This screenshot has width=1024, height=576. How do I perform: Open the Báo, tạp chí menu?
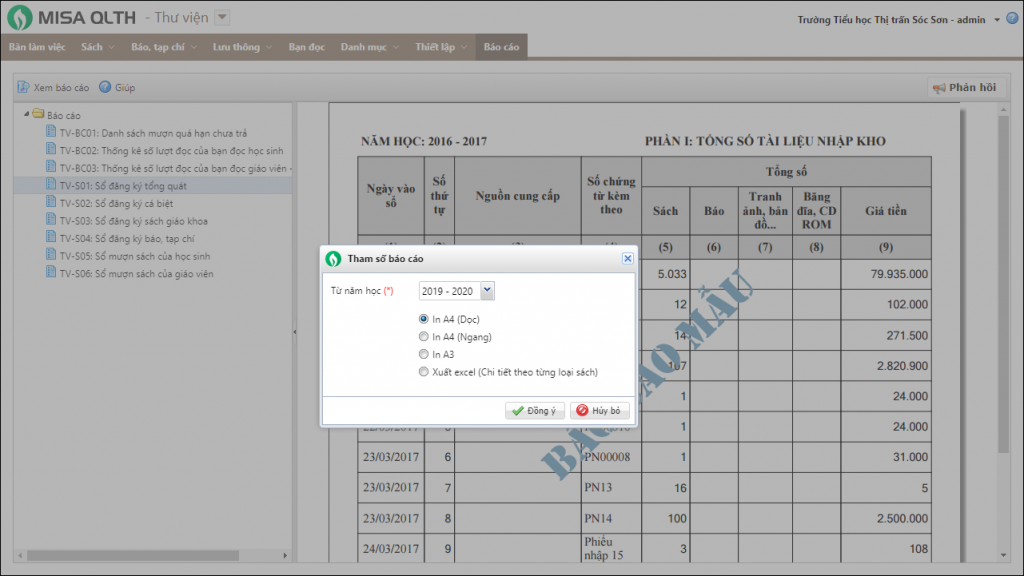[x=163, y=47]
